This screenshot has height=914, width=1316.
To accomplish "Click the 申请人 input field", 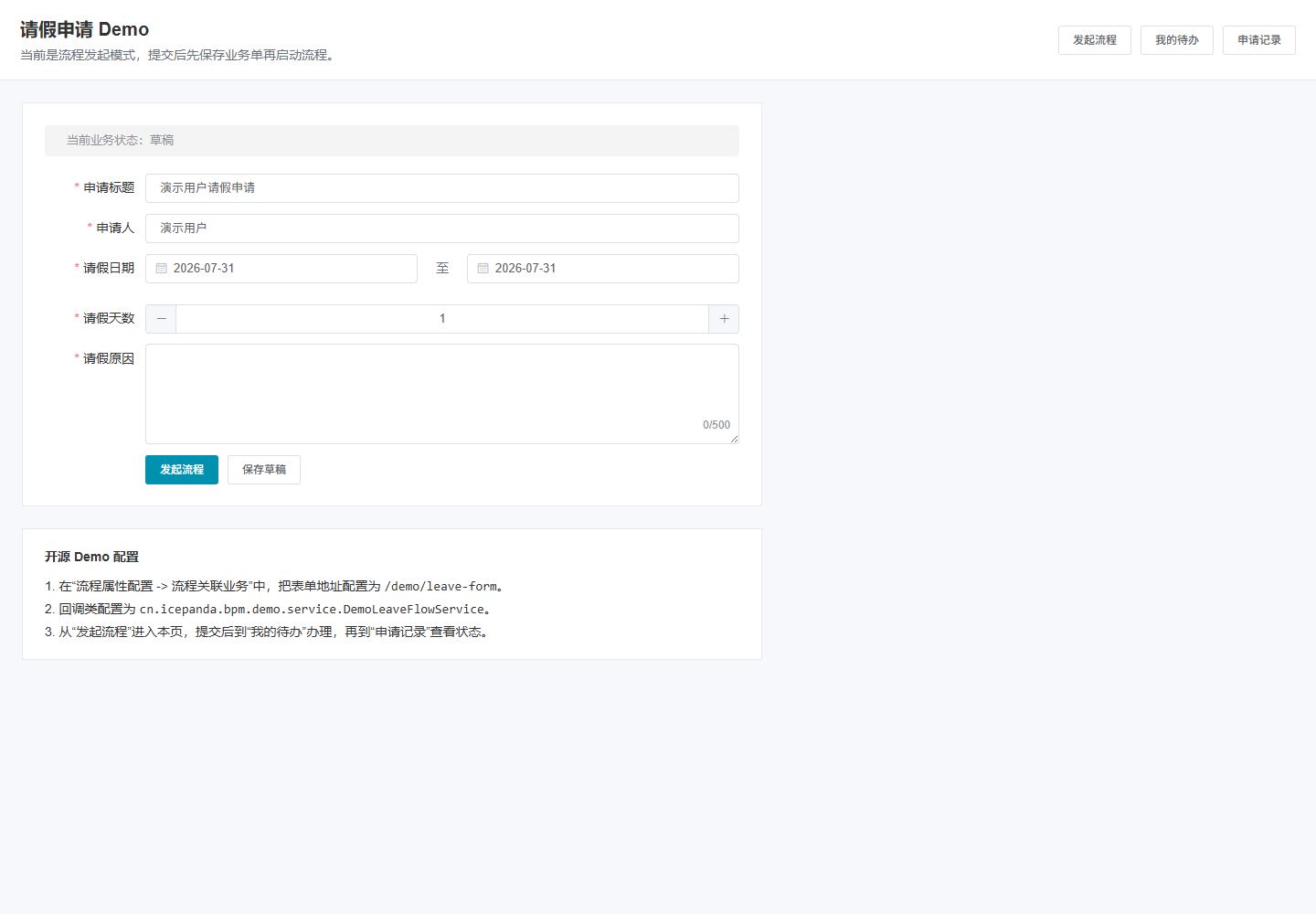I will coord(442,228).
